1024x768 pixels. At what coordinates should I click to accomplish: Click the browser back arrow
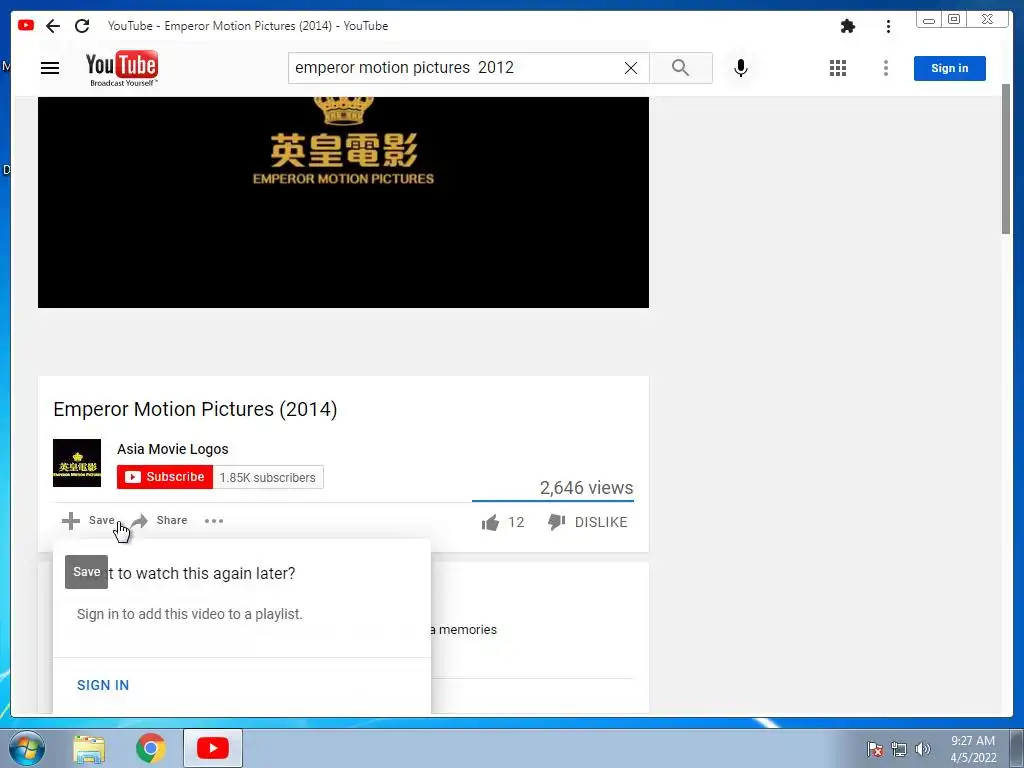(x=53, y=26)
